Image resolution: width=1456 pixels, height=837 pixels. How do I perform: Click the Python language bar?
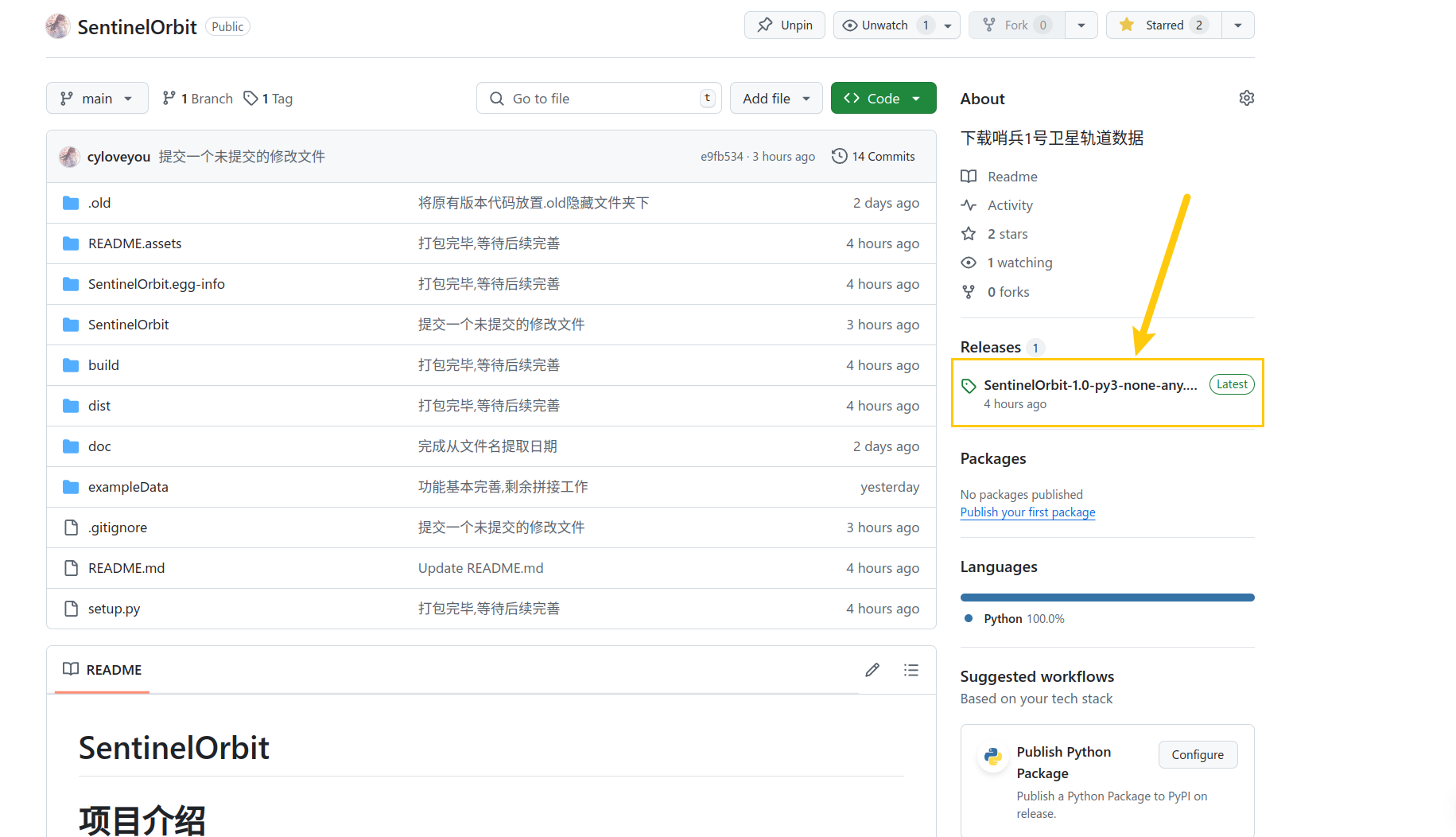(x=1107, y=598)
